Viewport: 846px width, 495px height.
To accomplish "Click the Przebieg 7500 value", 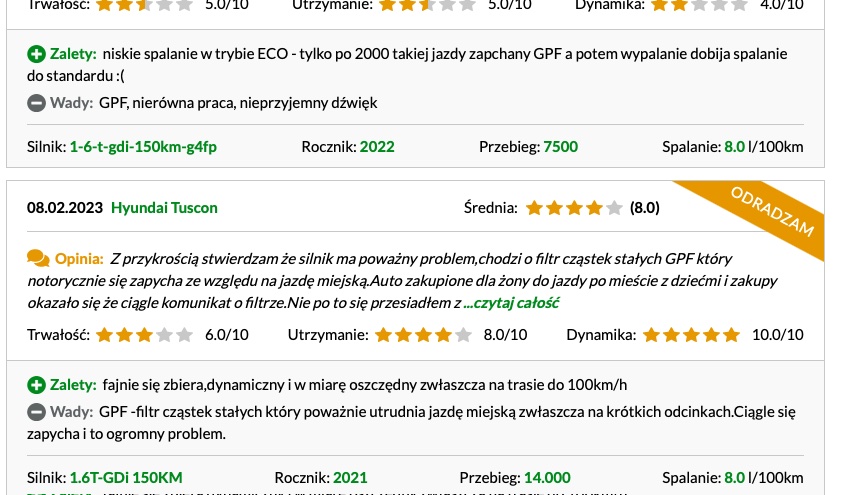I will [x=561, y=147].
